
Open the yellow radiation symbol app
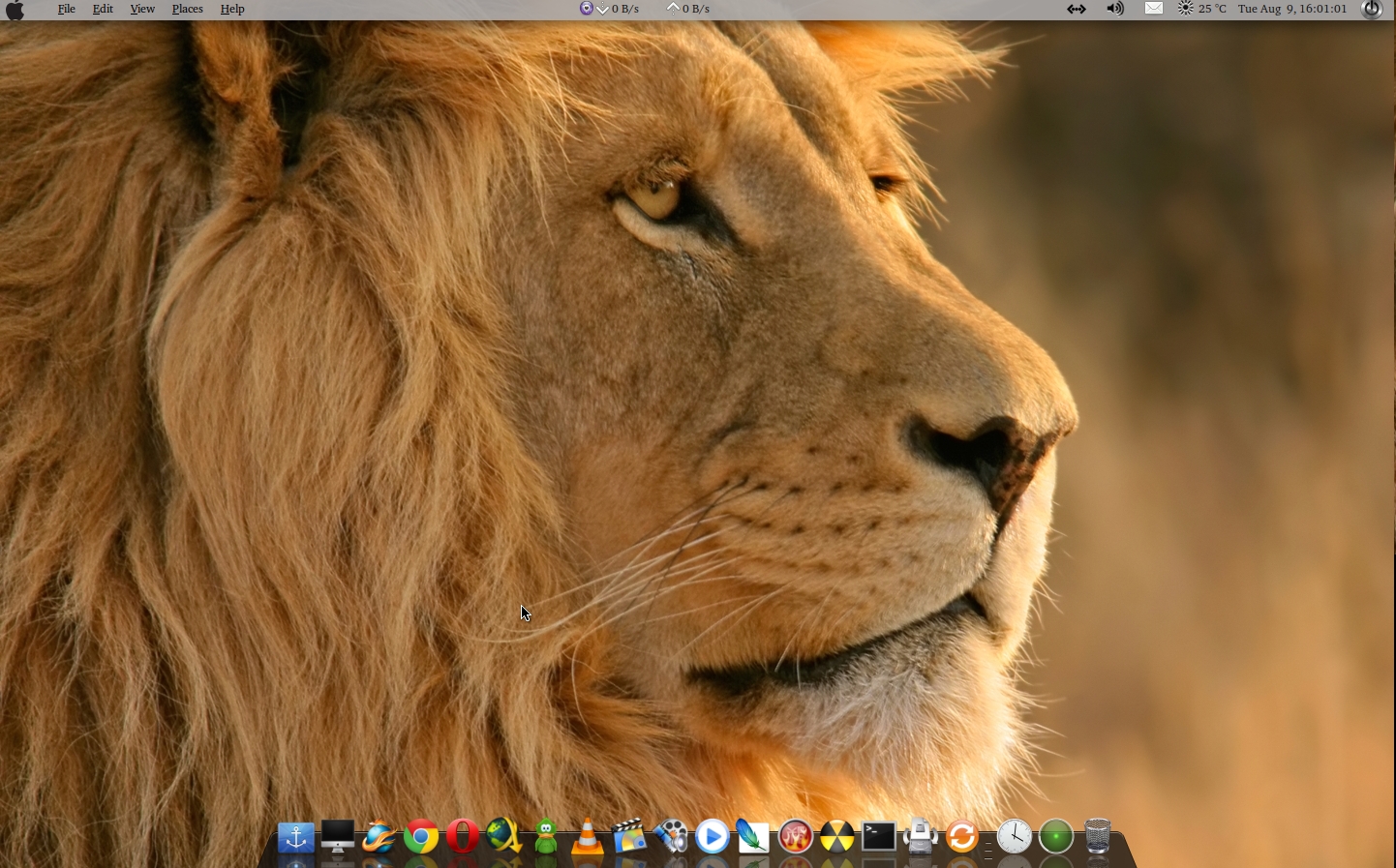click(837, 837)
